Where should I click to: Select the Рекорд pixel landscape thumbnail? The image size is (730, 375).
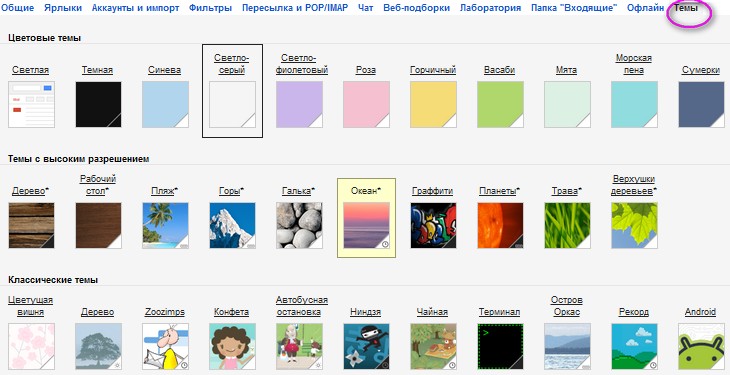point(635,347)
